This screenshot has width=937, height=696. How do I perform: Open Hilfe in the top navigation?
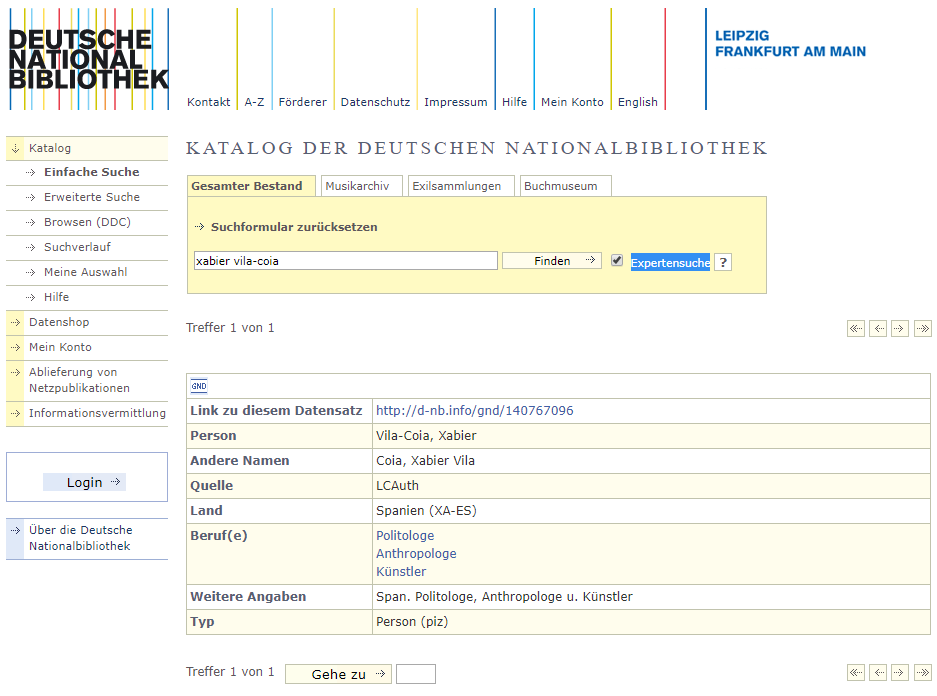515,102
